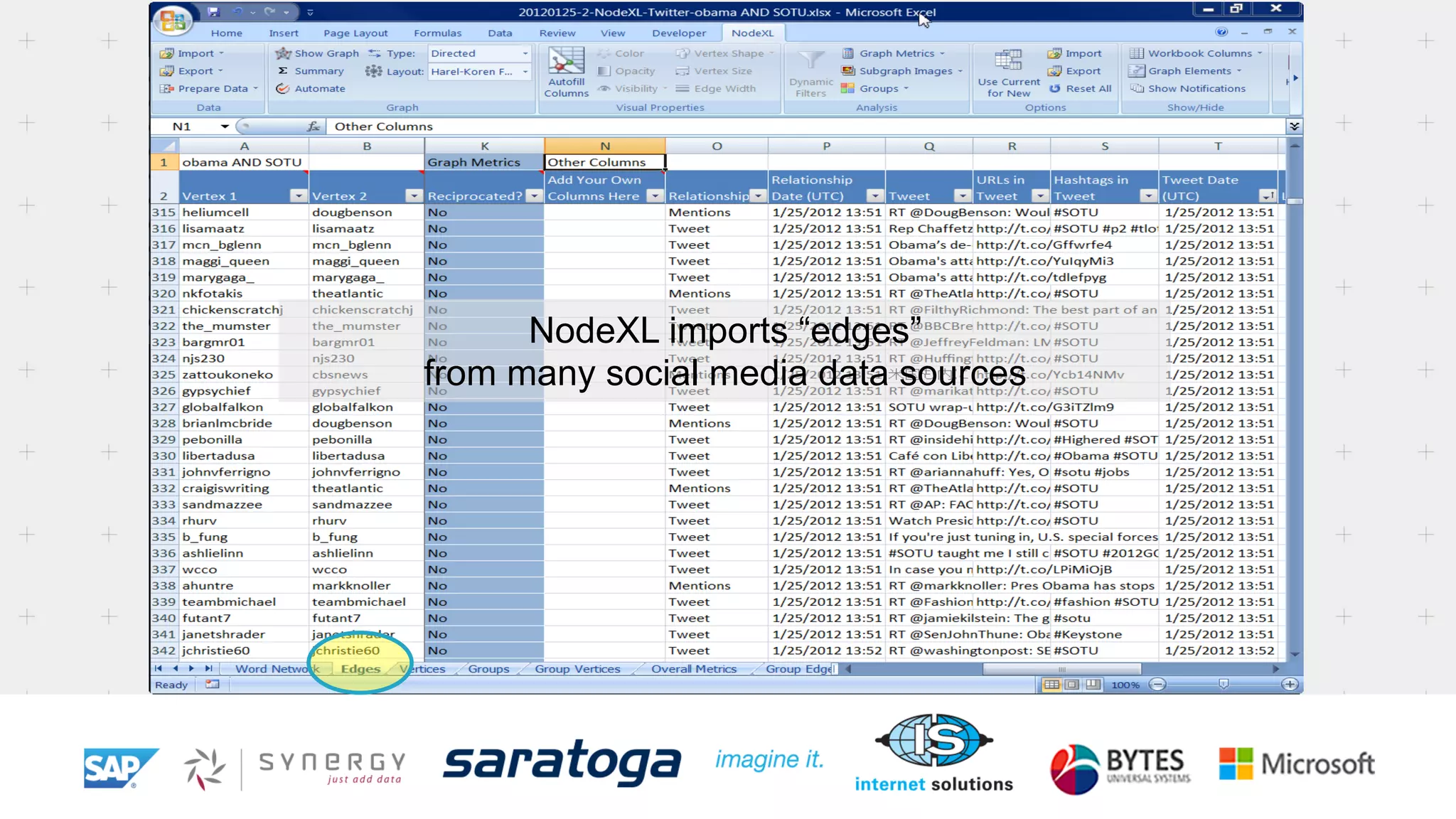This screenshot has width=1456, height=819.
Task: Click the Redo arrow icon
Action: pyautogui.click(x=269, y=11)
